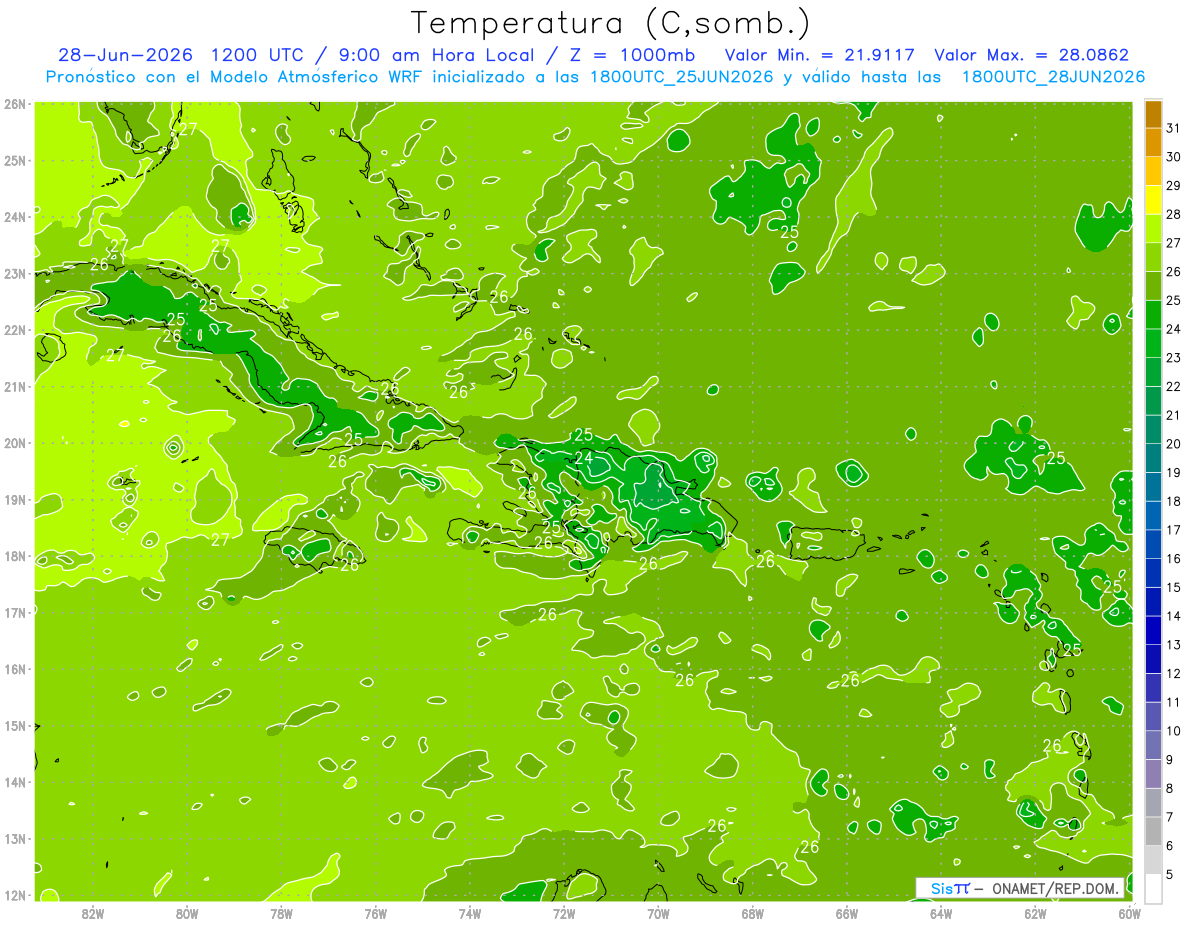Screen dimensions: 1200x927
Task: Click legend value "31" on color scale
Action: (x=1174, y=129)
